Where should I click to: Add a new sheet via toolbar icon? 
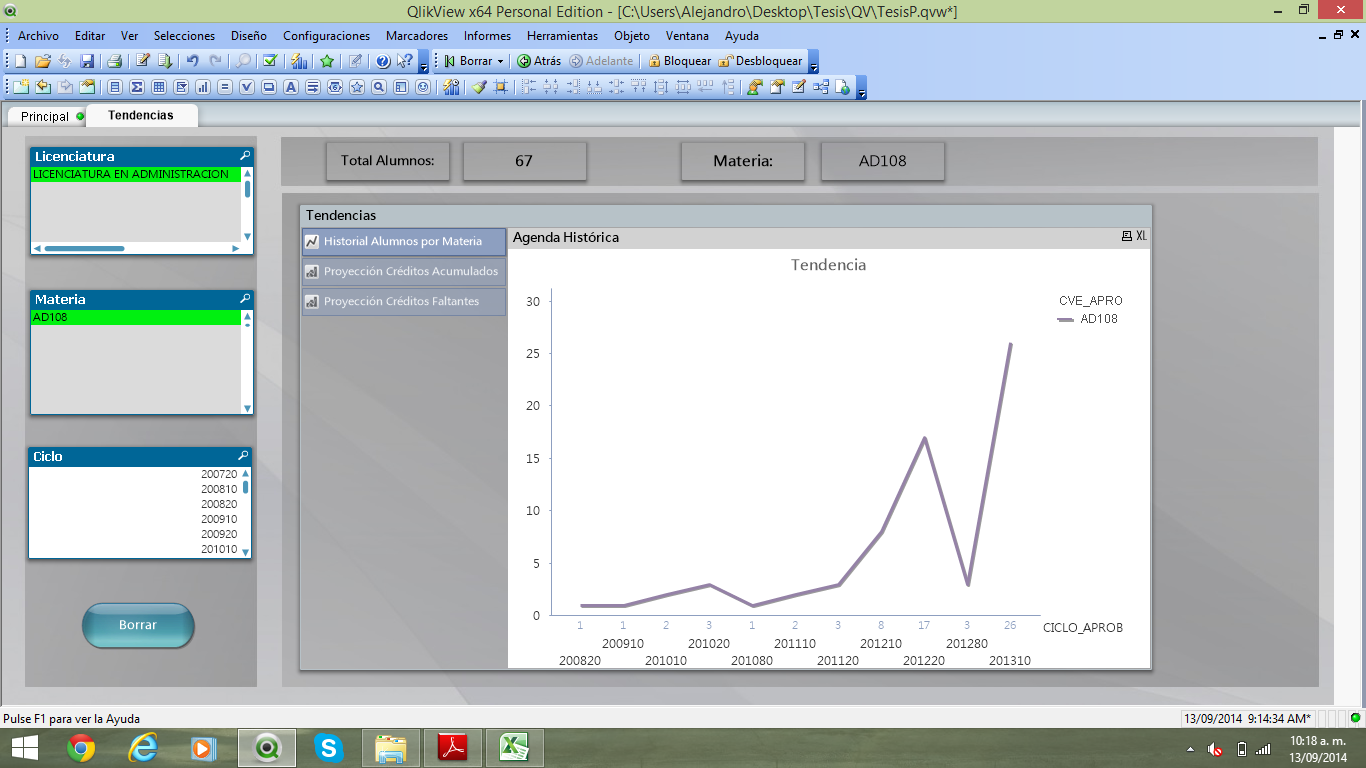21,87
